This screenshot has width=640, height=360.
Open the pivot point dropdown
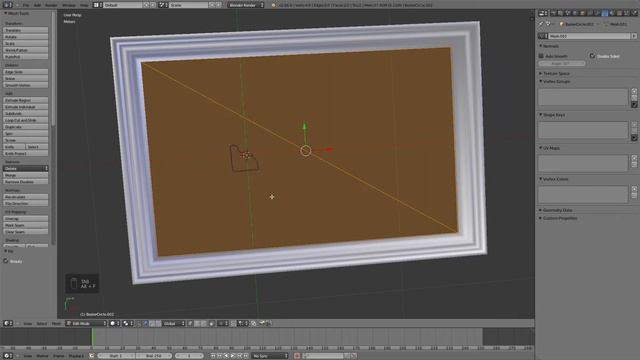(x=128, y=323)
